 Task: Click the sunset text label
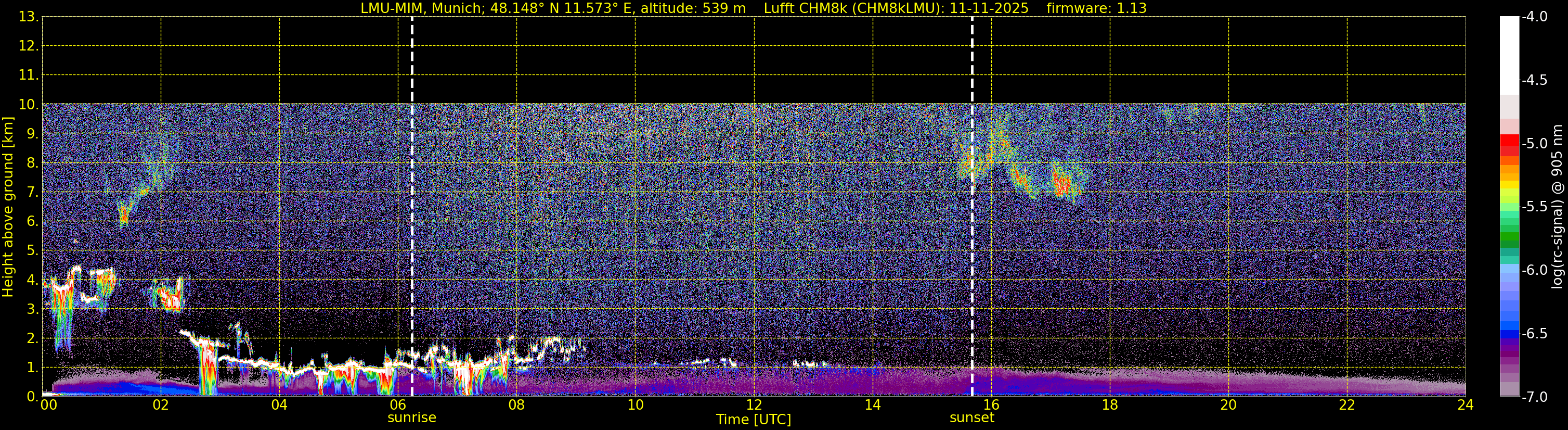click(x=972, y=418)
